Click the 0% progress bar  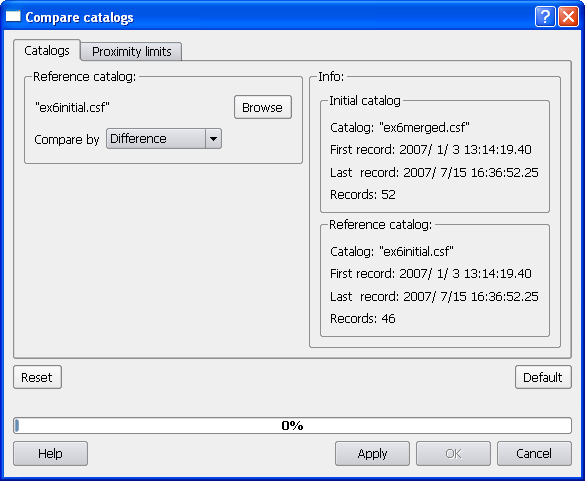click(x=292, y=425)
